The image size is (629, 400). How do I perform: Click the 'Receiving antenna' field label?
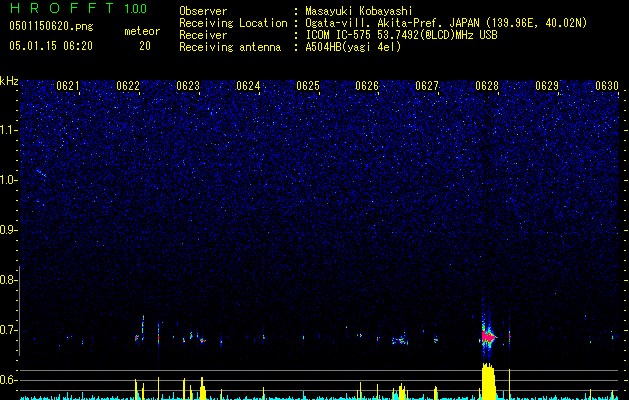tap(230, 47)
